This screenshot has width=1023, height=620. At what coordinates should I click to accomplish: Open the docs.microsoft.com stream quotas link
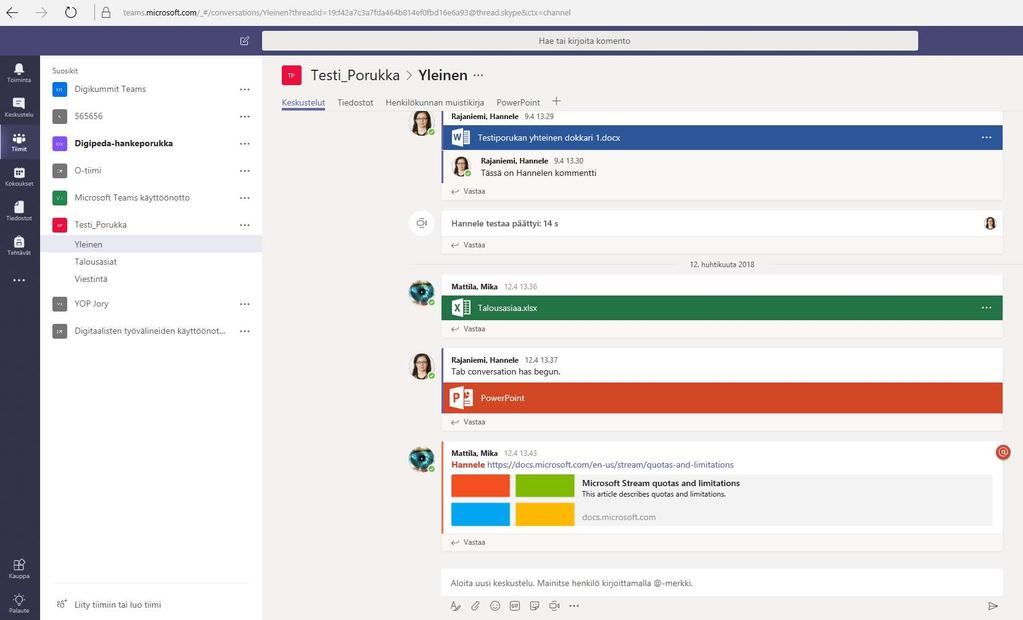(610, 465)
